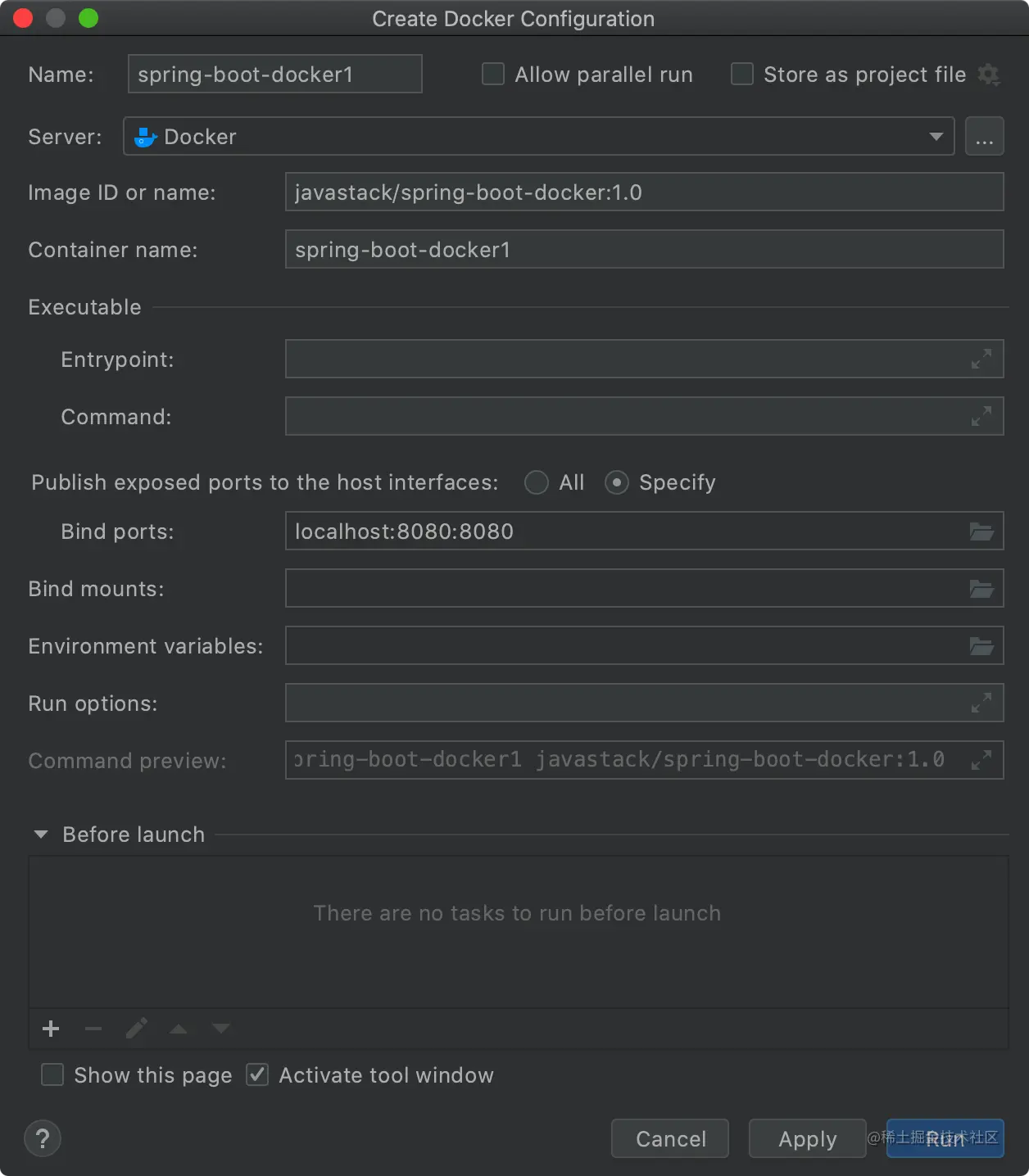This screenshot has width=1029, height=1176.
Task: Open the Docker server dropdown
Action: (936, 137)
